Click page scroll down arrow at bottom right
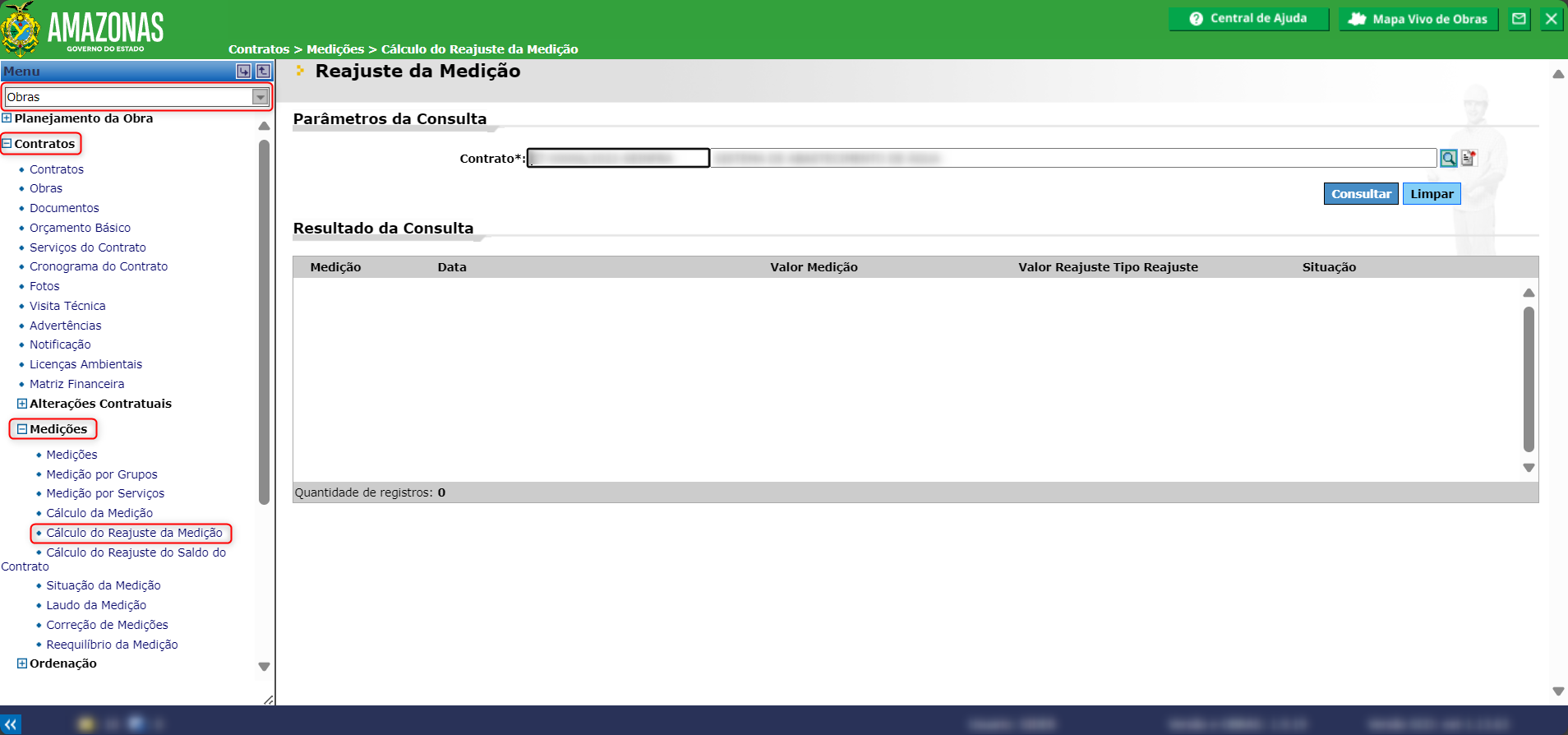1568x735 pixels. click(x=1558, y=691)
